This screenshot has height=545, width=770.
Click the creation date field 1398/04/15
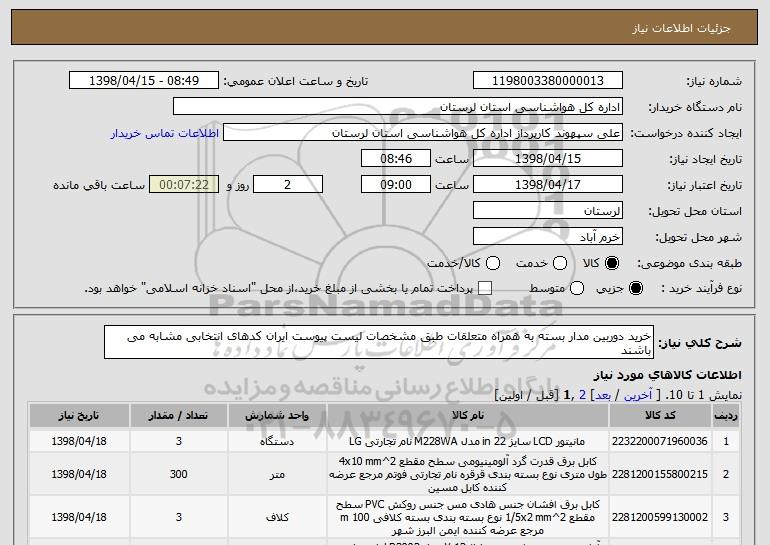tap(548, 159)
